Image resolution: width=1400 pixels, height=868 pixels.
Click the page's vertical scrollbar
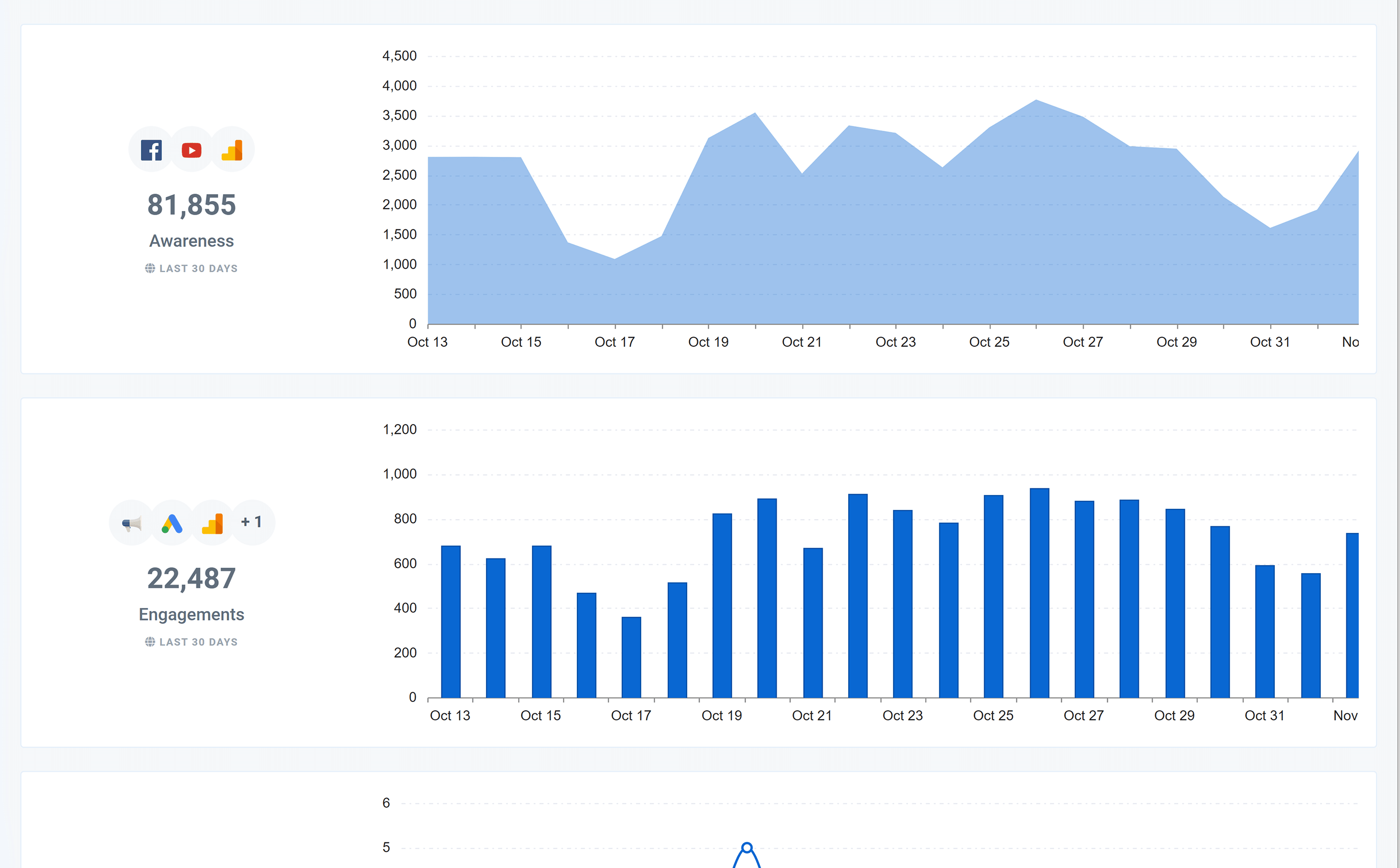tap(1398, 434)
